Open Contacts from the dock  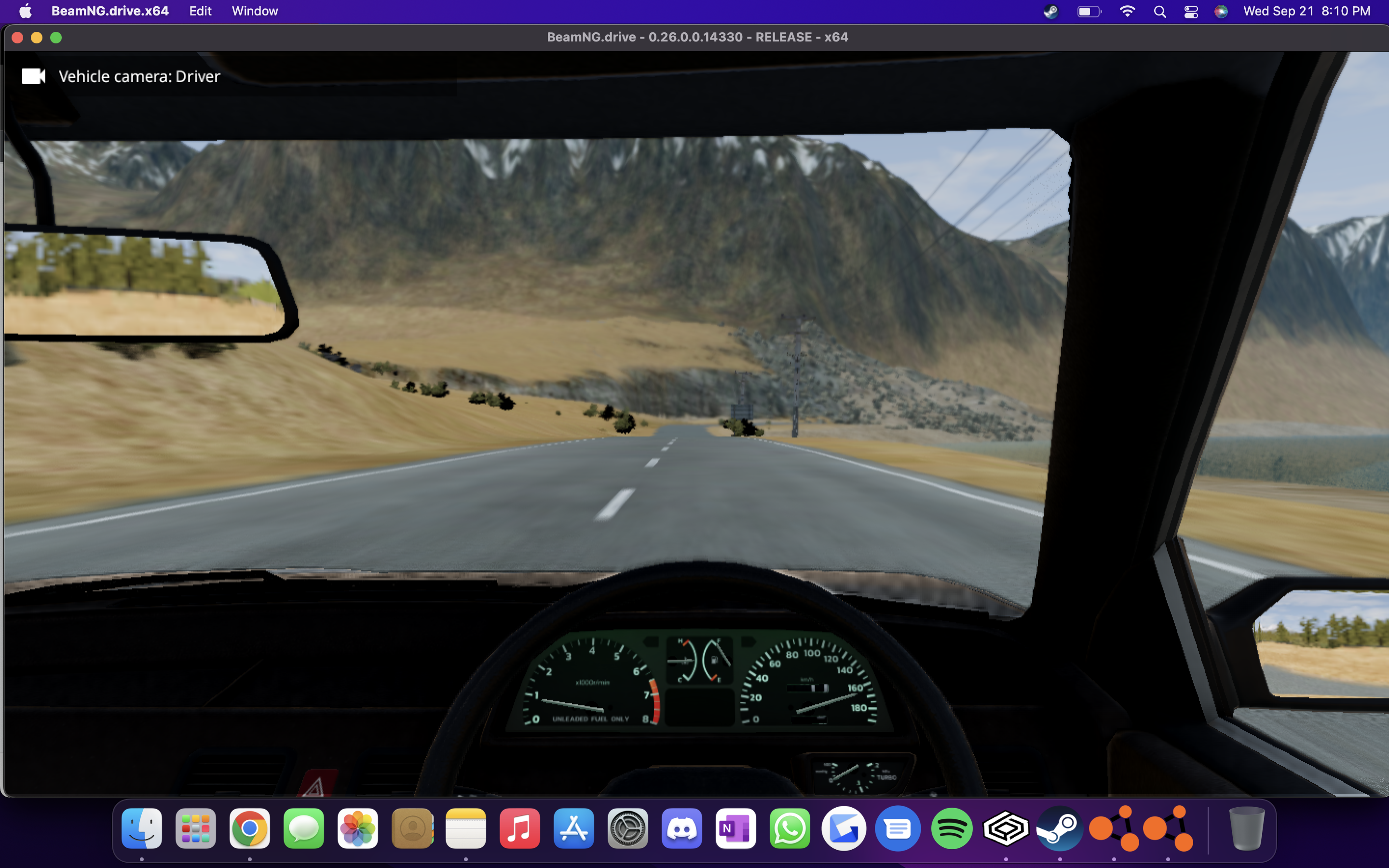pyautogui.click(x=411, y=828)
